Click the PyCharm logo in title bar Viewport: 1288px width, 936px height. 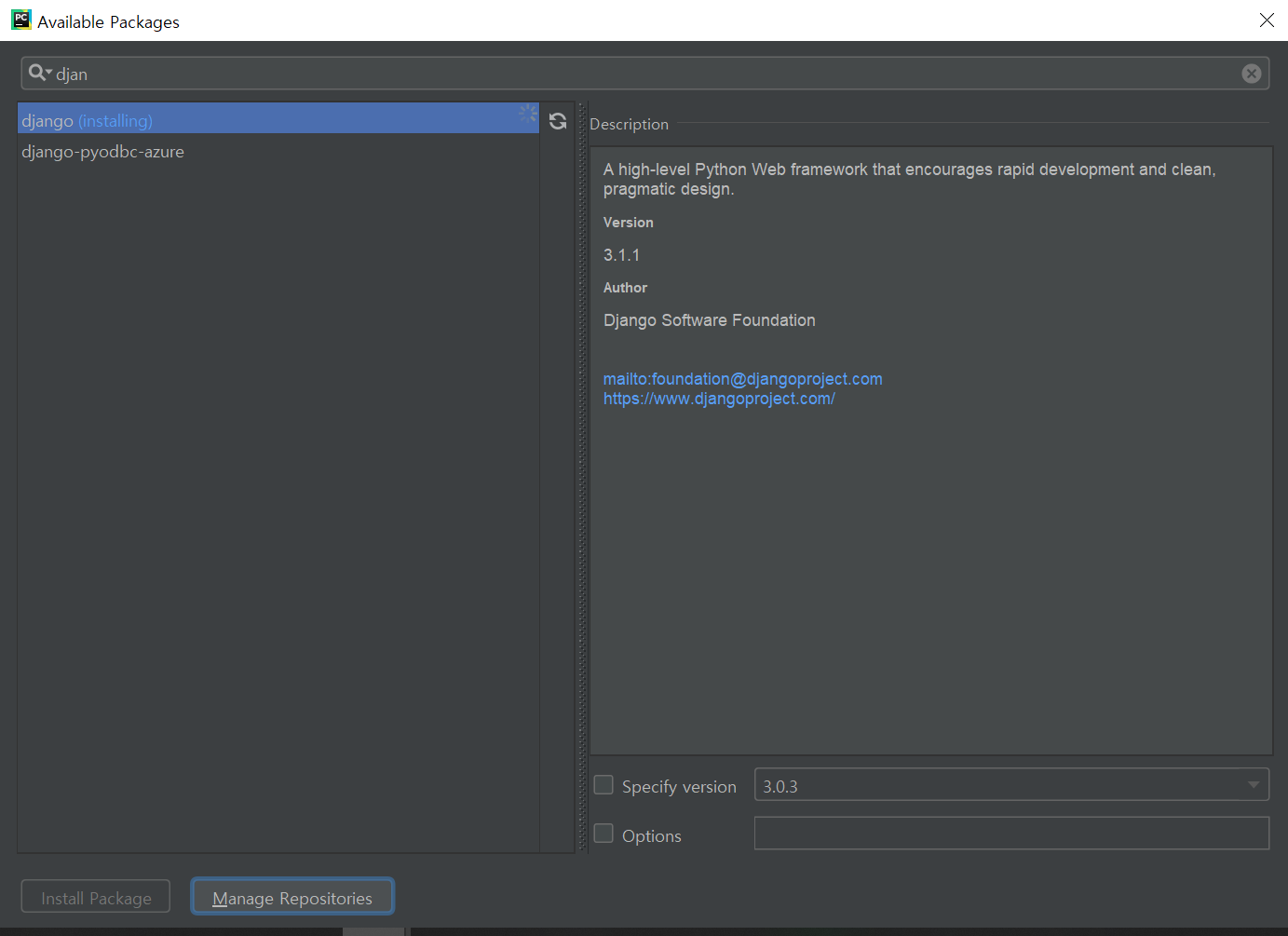pyautogui.click(x=20, y=20)
